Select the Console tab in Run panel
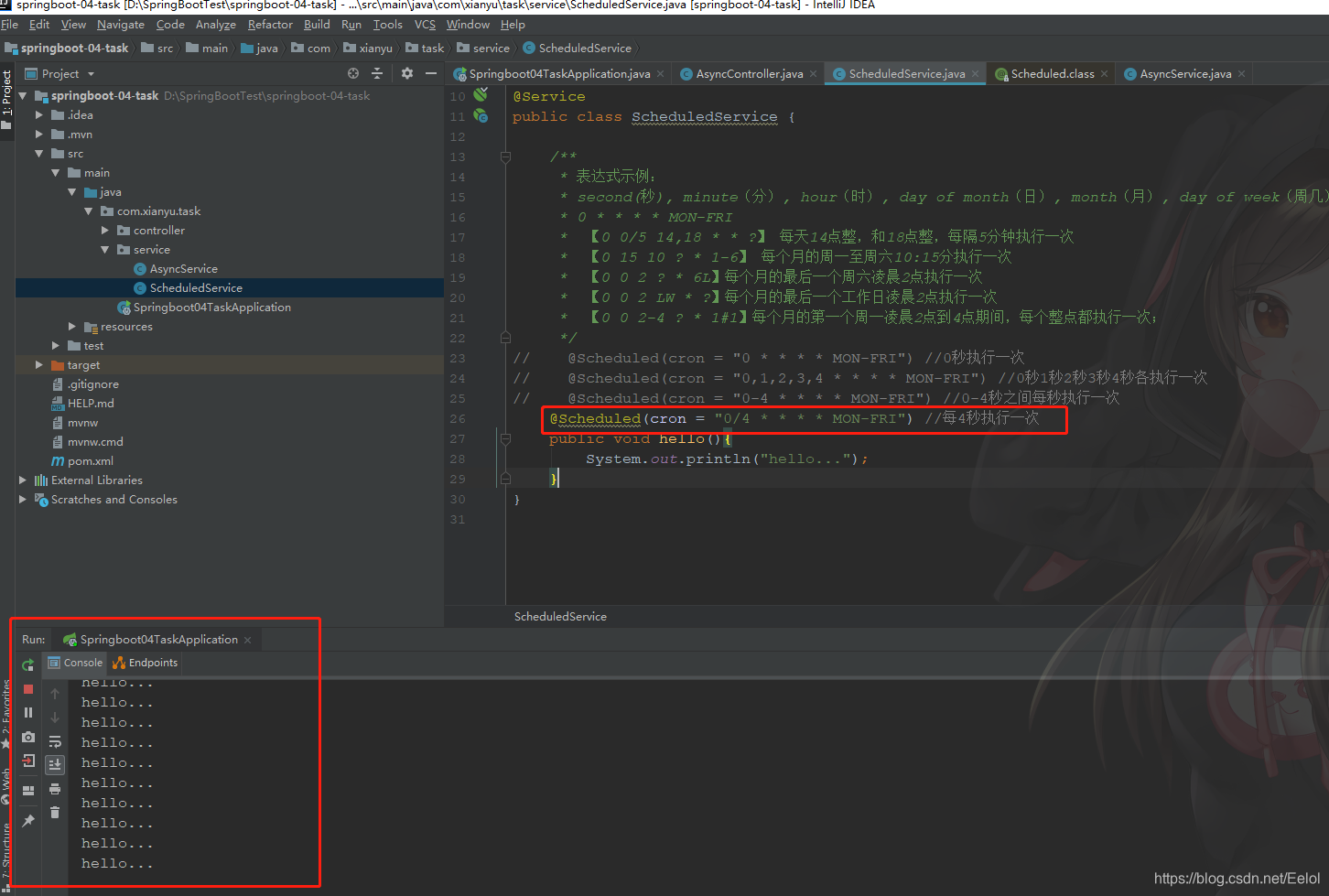The image size is (1329, 896). [75, 663]
